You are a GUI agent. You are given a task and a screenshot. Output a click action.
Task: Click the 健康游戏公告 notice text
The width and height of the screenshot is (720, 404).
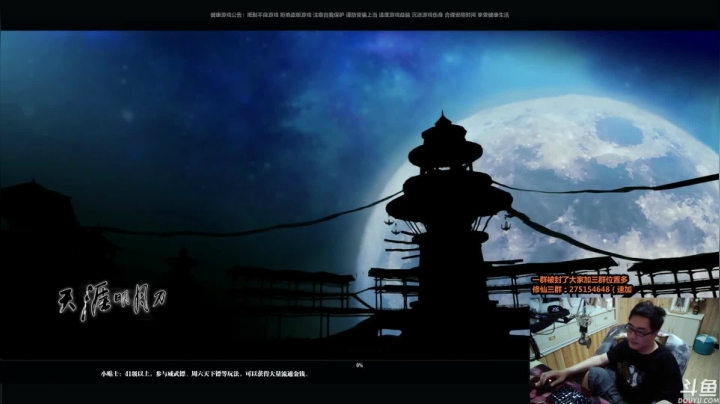click(x=360, y=15)
